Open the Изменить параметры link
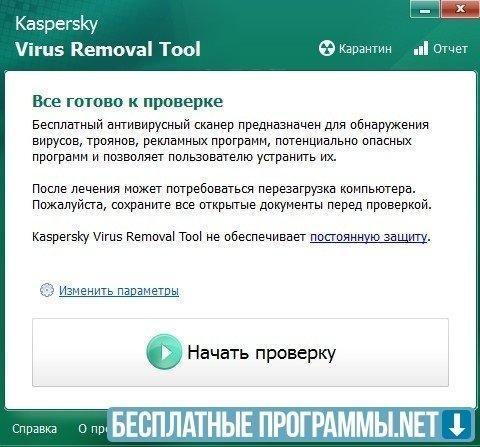This screenshot has height=447, width=480. click(119, 291)
